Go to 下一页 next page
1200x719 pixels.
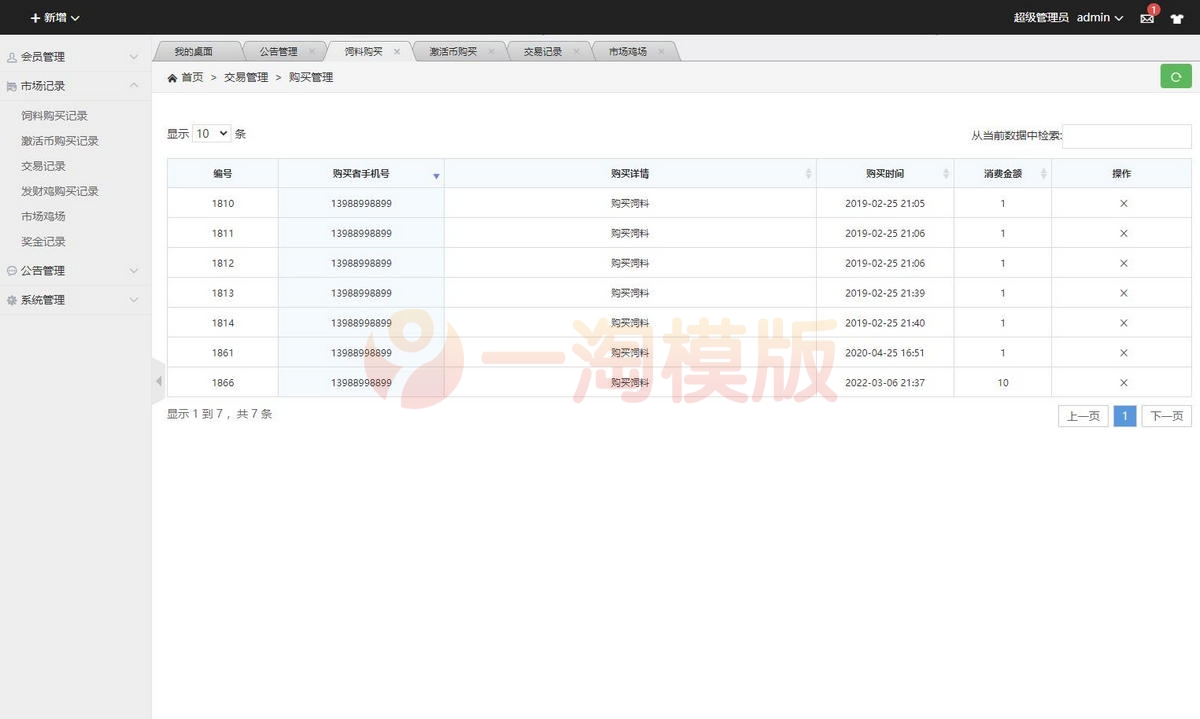pyautogui.click(x=1166, y=416)
